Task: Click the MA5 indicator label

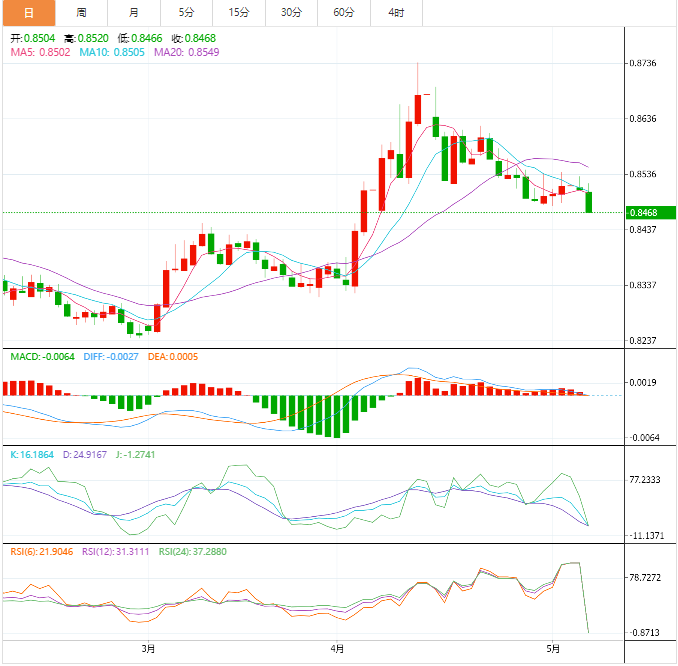Action: (x=40, y=52)
